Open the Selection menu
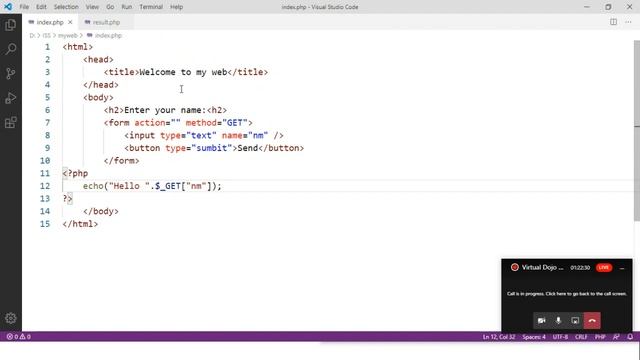The width and height of the screenshot is (640, 360). 66,7
